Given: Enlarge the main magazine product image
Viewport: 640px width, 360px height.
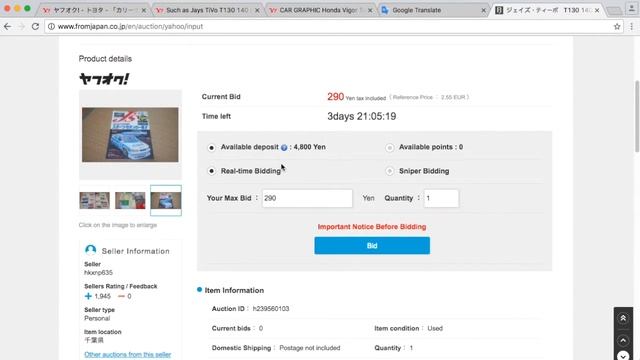Looking at the screenshot, I should click(130, 135).
